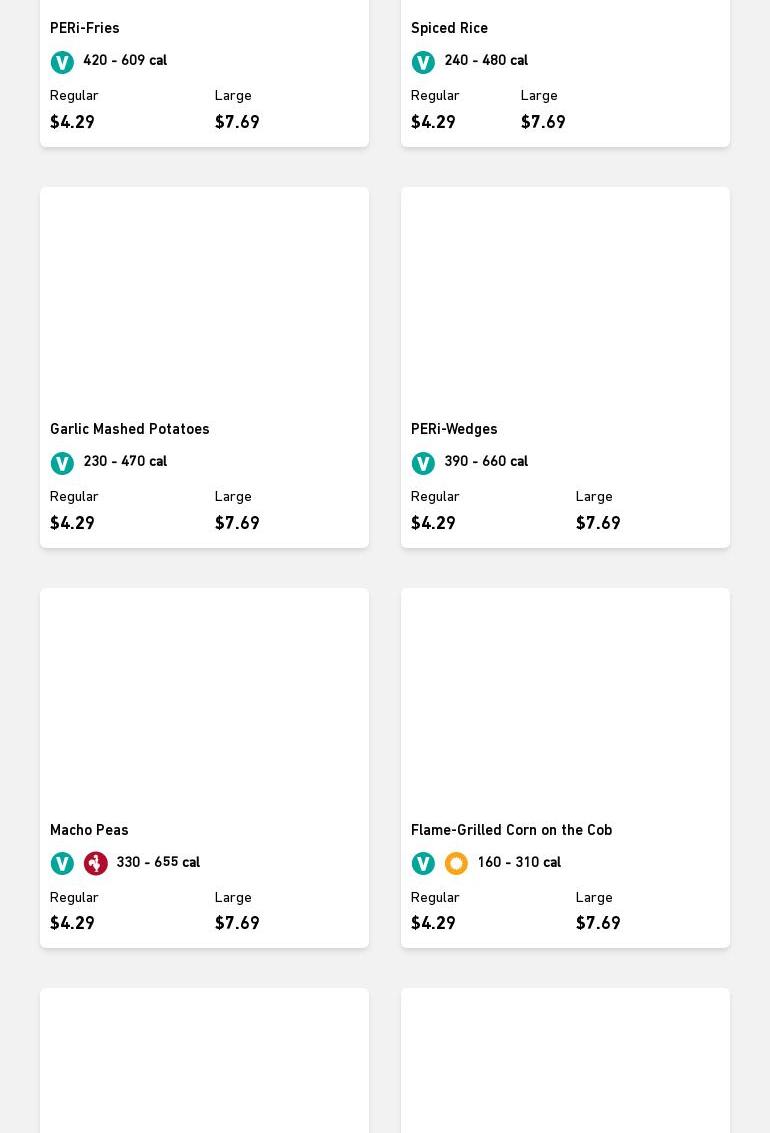Choose the Large $7.69 PERi-Fries price

pyautogui.click(x=237, y=122)
